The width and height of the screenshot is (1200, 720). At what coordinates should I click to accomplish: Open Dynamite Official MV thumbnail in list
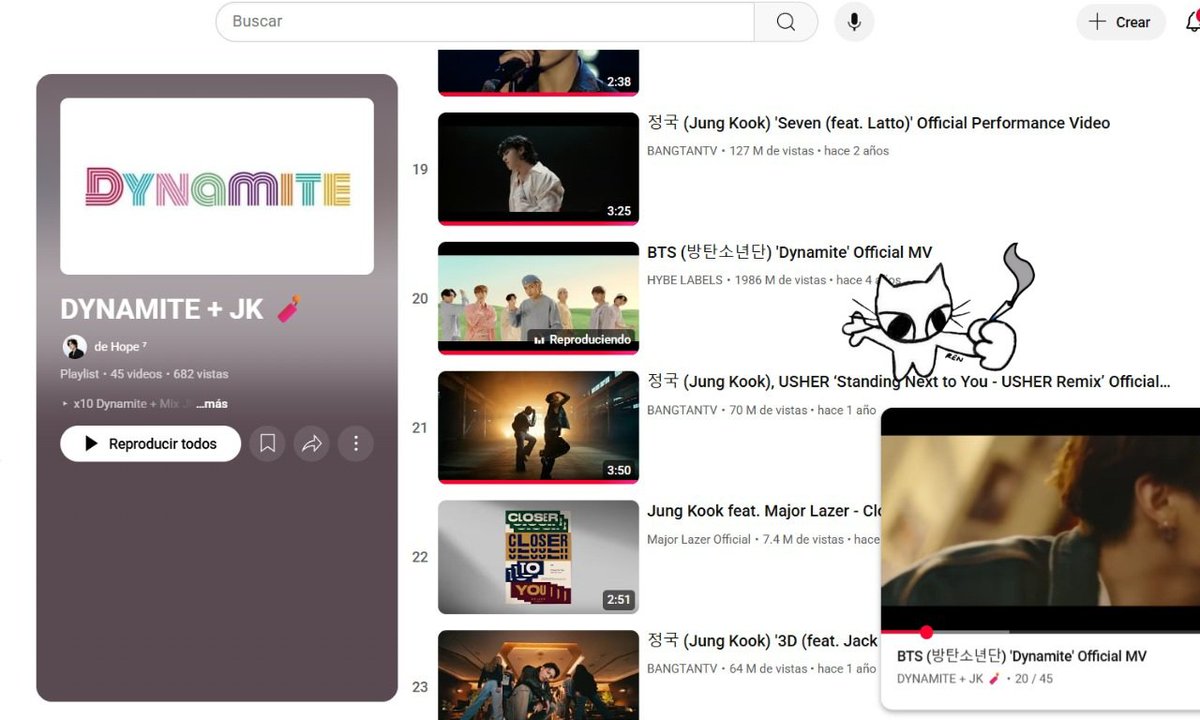pyautogui.click(x=538, y=298)
